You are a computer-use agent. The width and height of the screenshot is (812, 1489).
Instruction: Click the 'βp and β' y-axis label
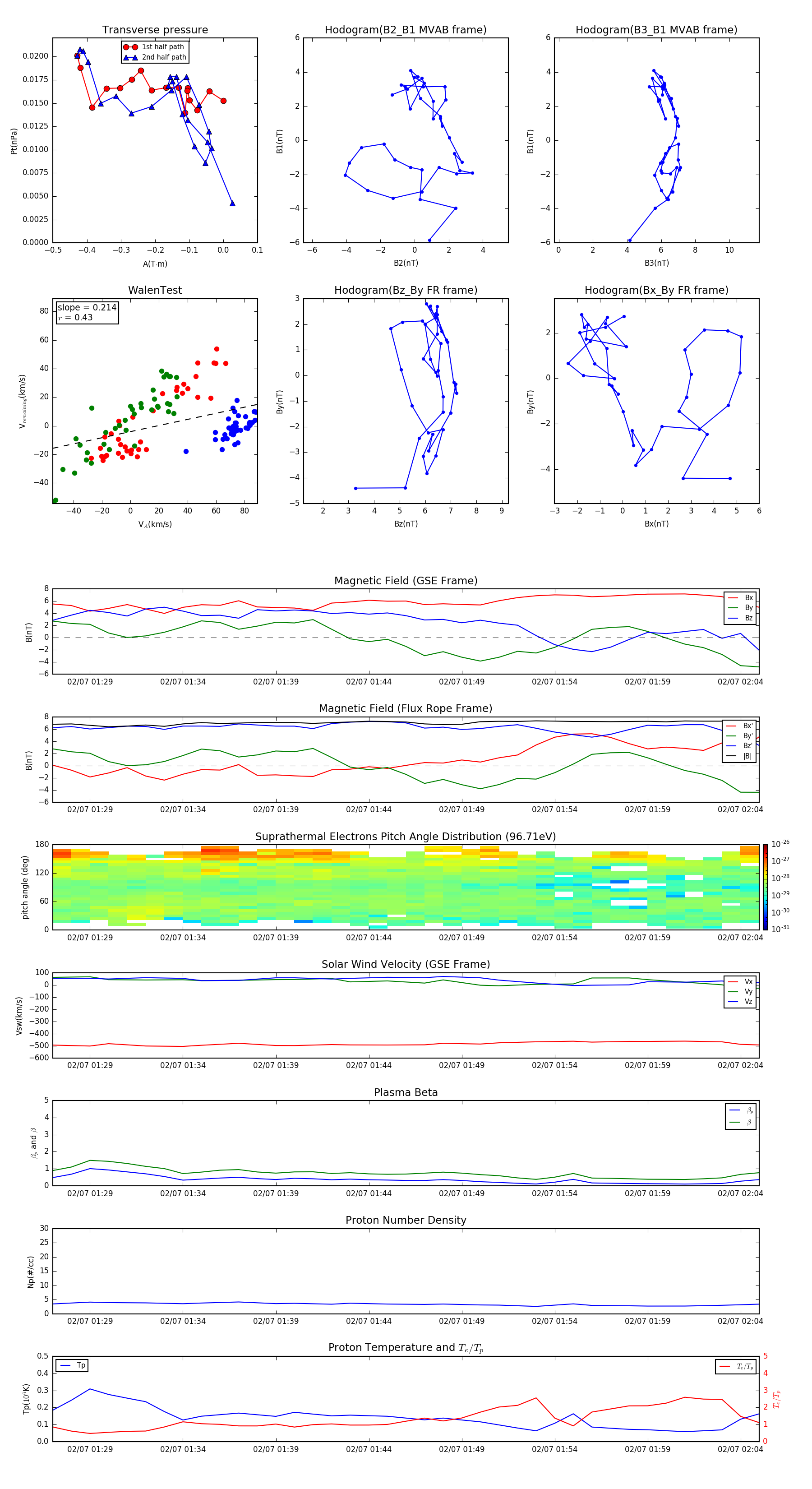pyautogui.click(x=33, y=1143)
